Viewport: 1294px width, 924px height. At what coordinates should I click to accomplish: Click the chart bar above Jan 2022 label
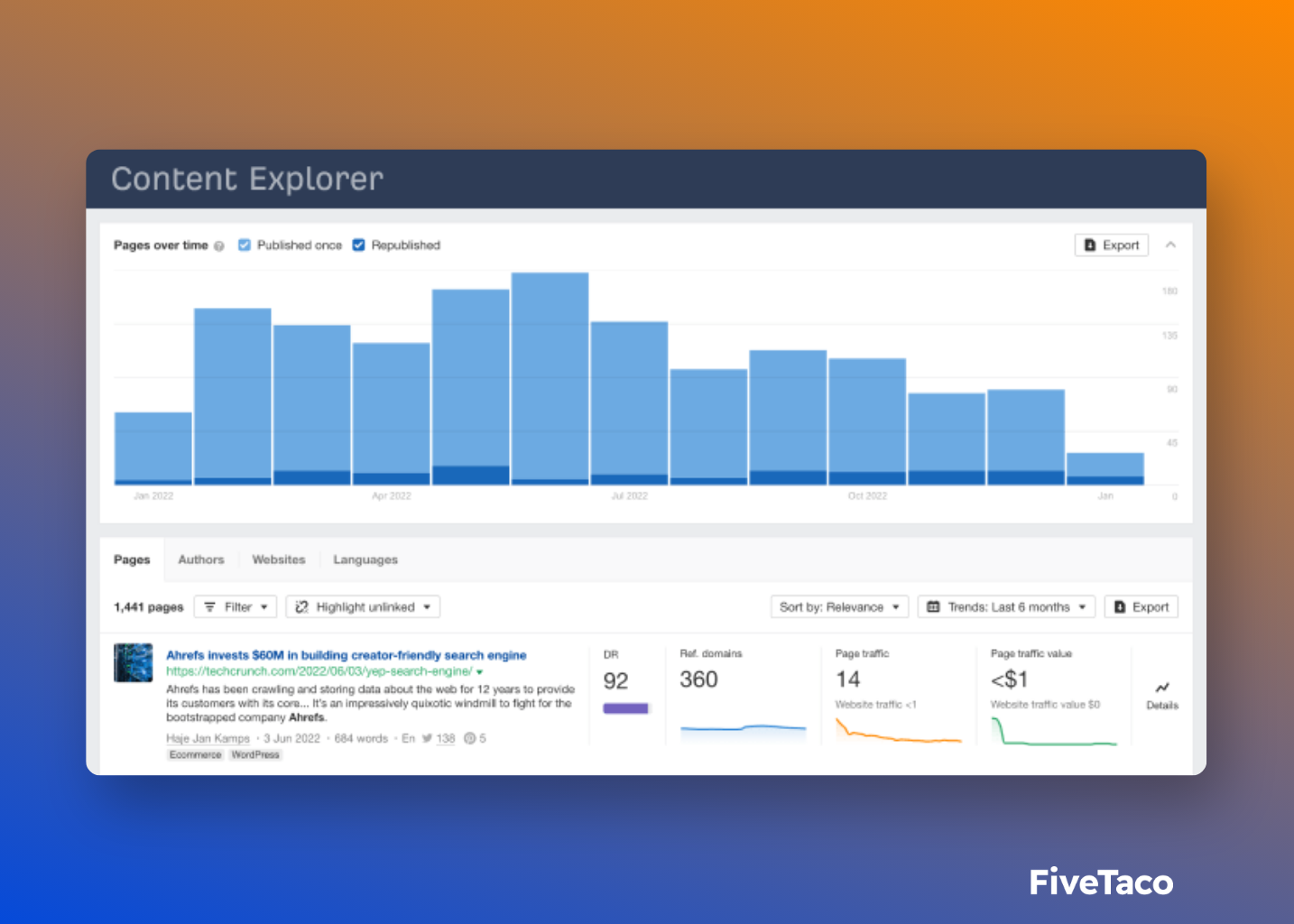tap(153, 448)
